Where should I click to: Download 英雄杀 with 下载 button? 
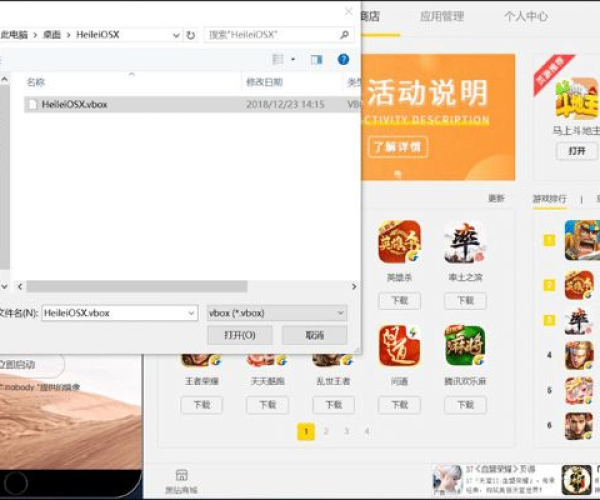point(399,301)
